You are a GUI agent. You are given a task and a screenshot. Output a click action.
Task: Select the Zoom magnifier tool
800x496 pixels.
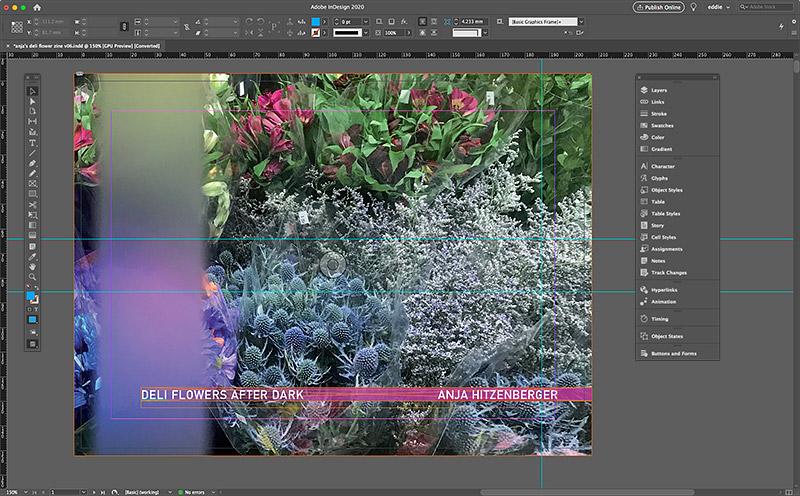pyautogui.click(x=33, y=277)
